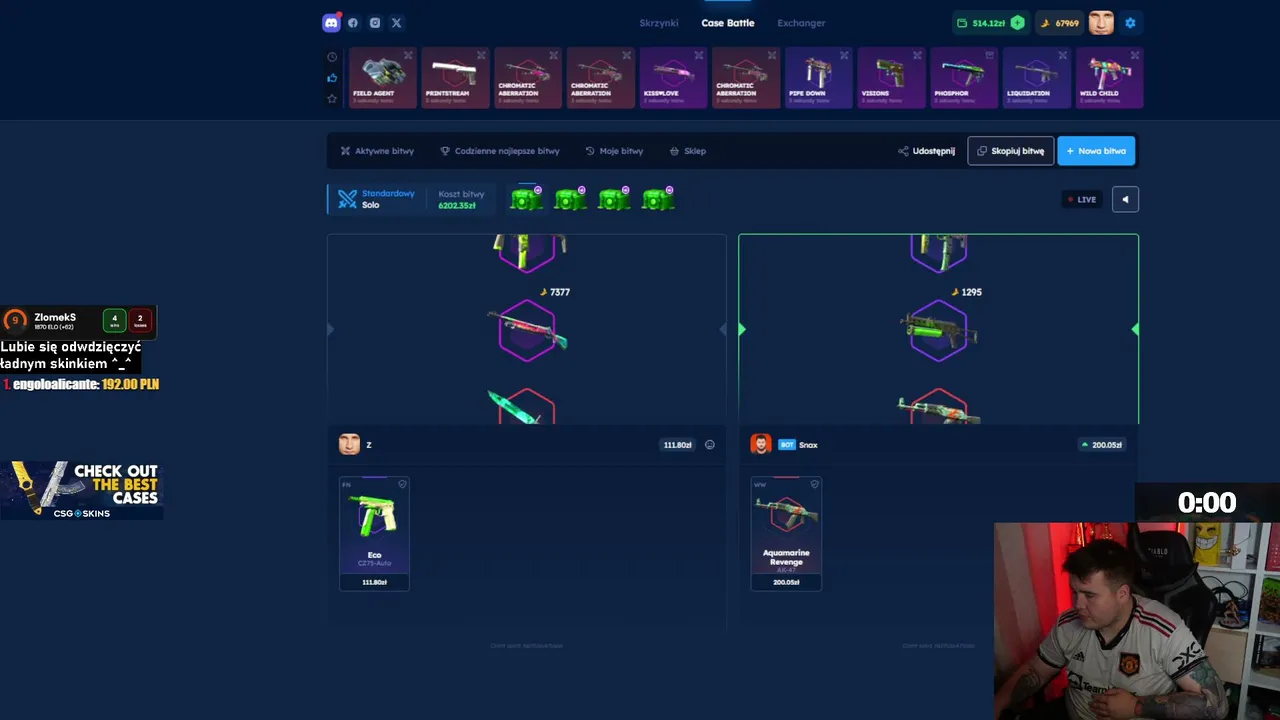Image resolution: width=1280 pixels, height=720 pixels.
Task: Click the ZlomekS username in overlay
Action: click(55, 317)
